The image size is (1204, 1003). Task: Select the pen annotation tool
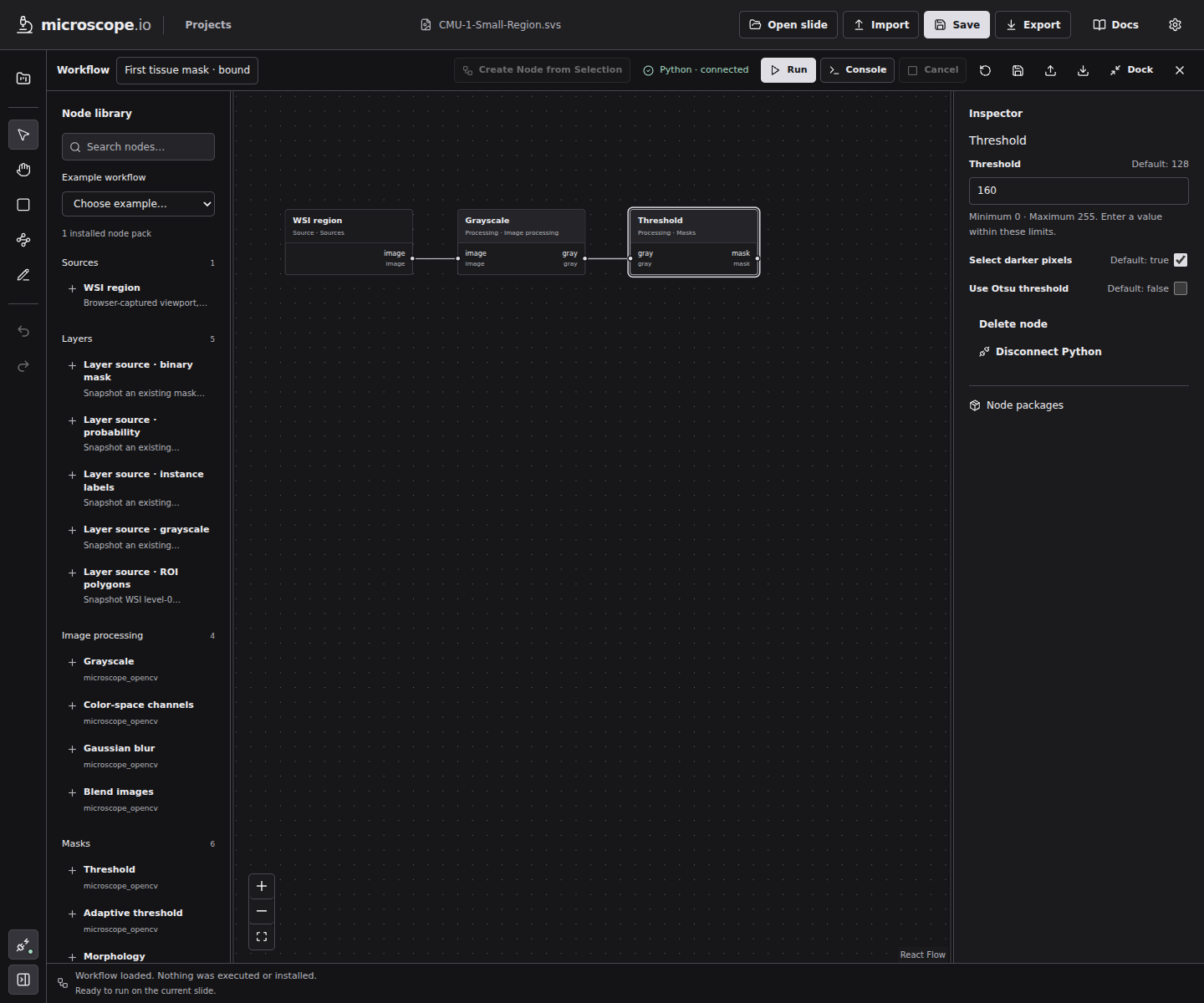click(23, 275)
